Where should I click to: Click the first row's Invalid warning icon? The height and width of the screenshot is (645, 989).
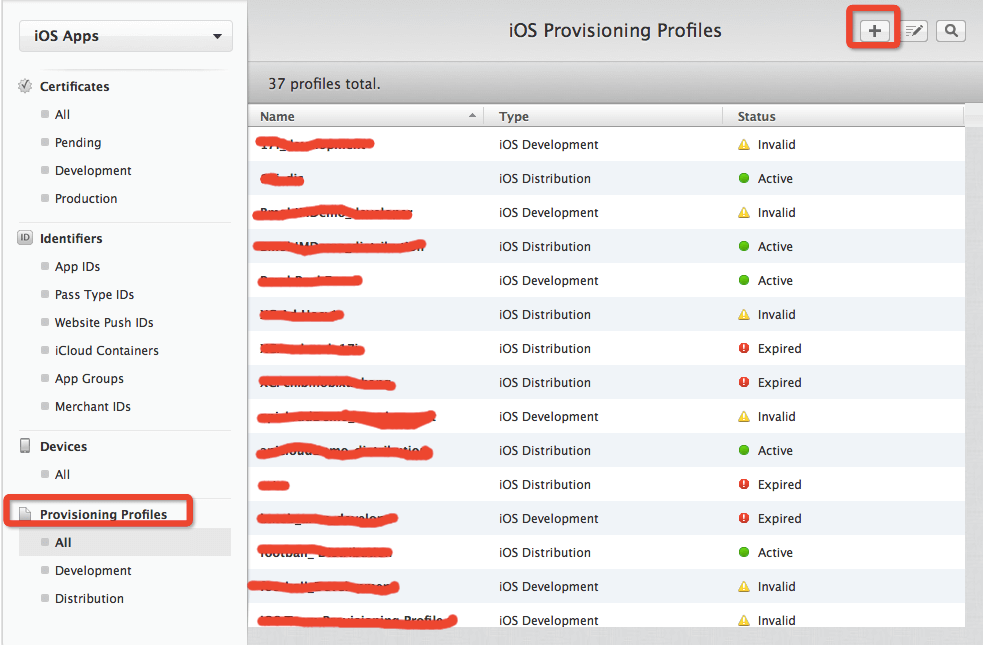tap(743, 145)
